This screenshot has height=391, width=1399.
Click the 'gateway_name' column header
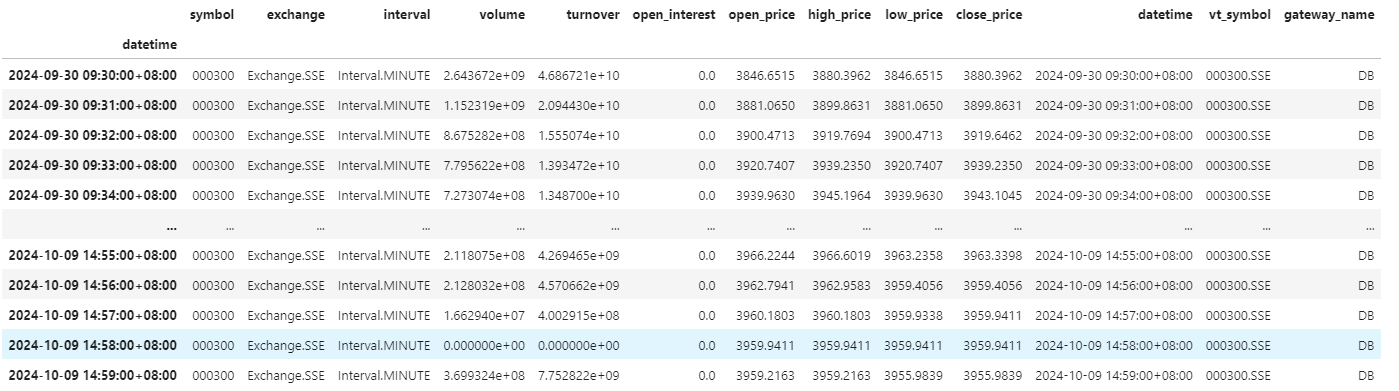click(1329, 16)
